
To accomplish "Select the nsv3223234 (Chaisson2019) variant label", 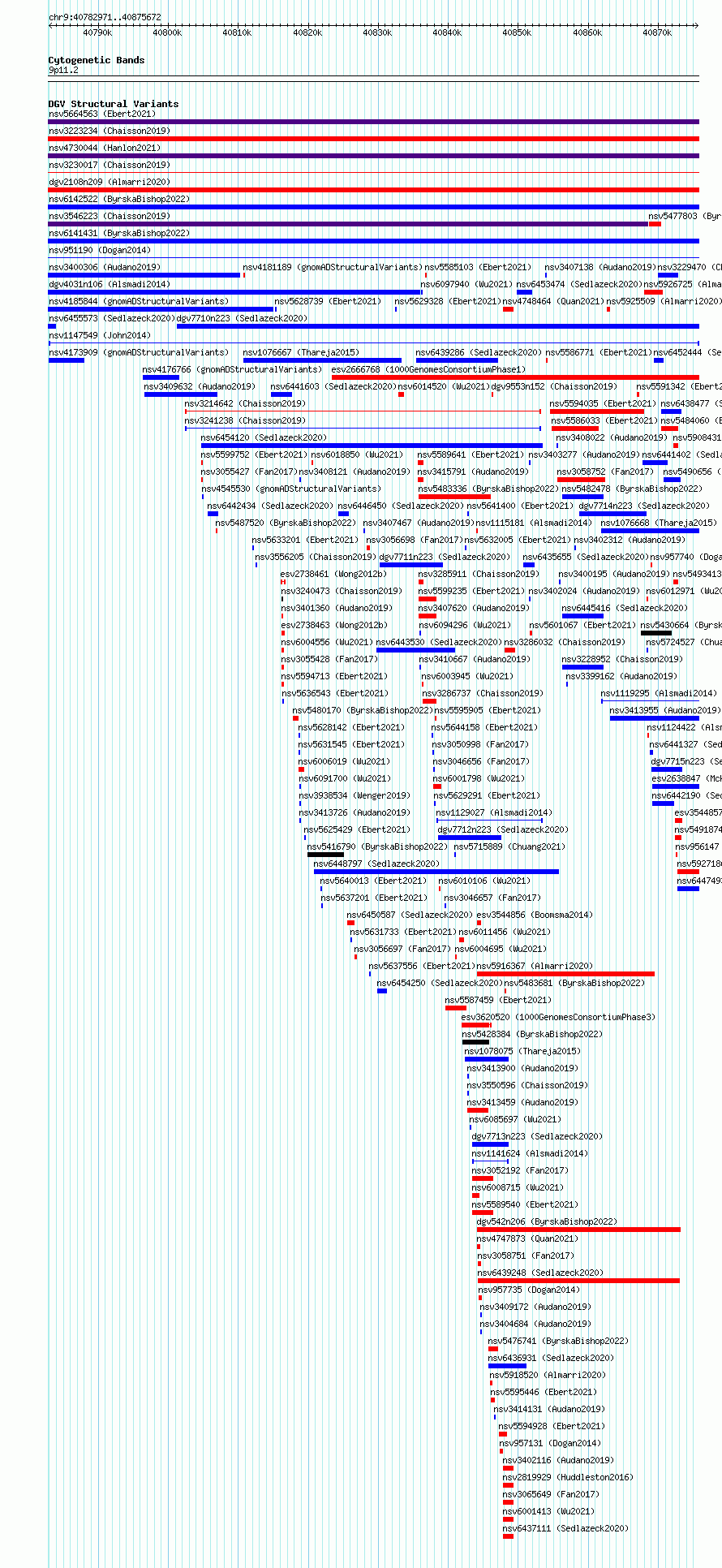I will 110,131.
